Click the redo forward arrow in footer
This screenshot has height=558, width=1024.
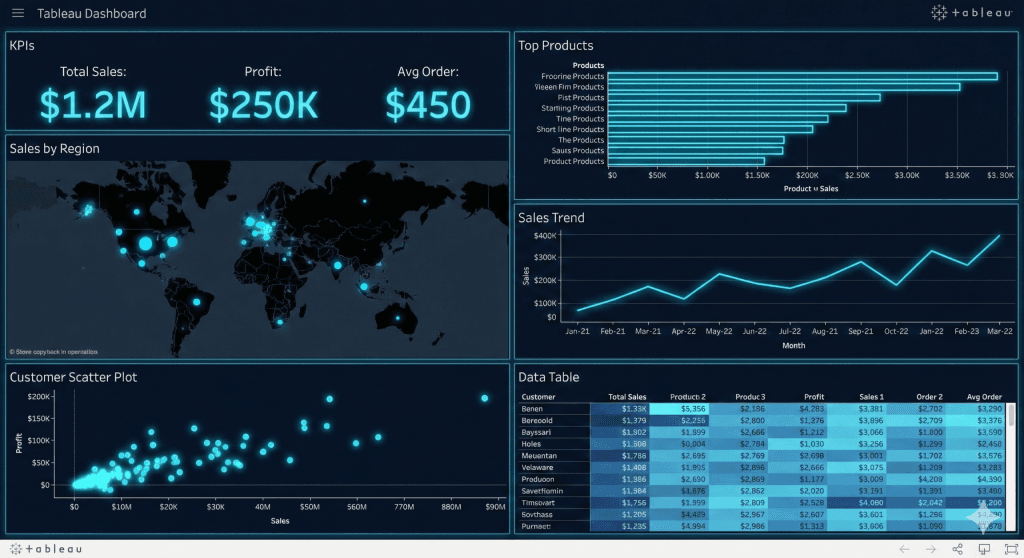coord(931,548)
